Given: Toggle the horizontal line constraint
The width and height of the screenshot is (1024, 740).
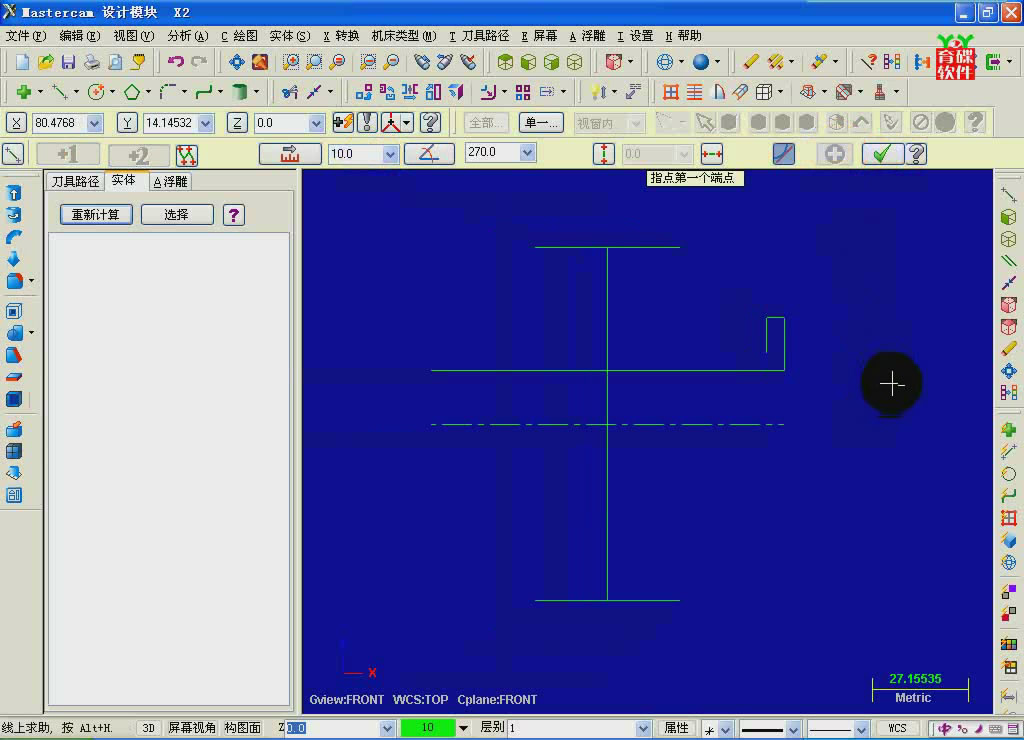Looking at the screenshot, I should pyautogui.click(x=712, y=154).
